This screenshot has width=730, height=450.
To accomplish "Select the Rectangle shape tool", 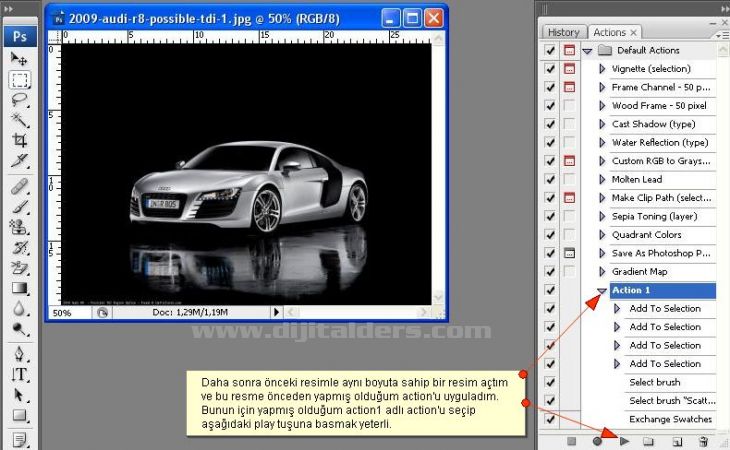I will click(19, 415).
